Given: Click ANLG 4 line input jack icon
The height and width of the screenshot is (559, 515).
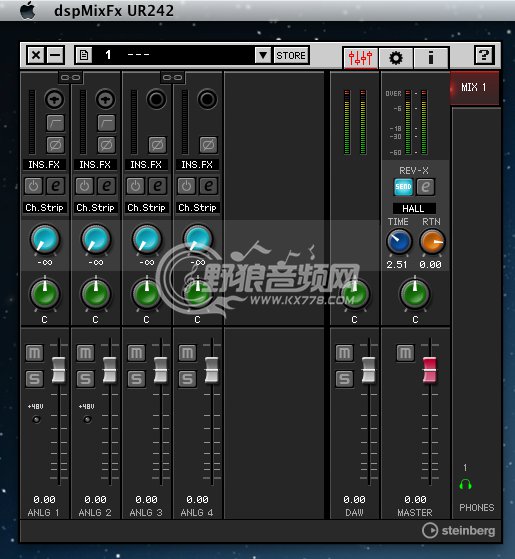Looking at the screenshot, I should [207, 99].
